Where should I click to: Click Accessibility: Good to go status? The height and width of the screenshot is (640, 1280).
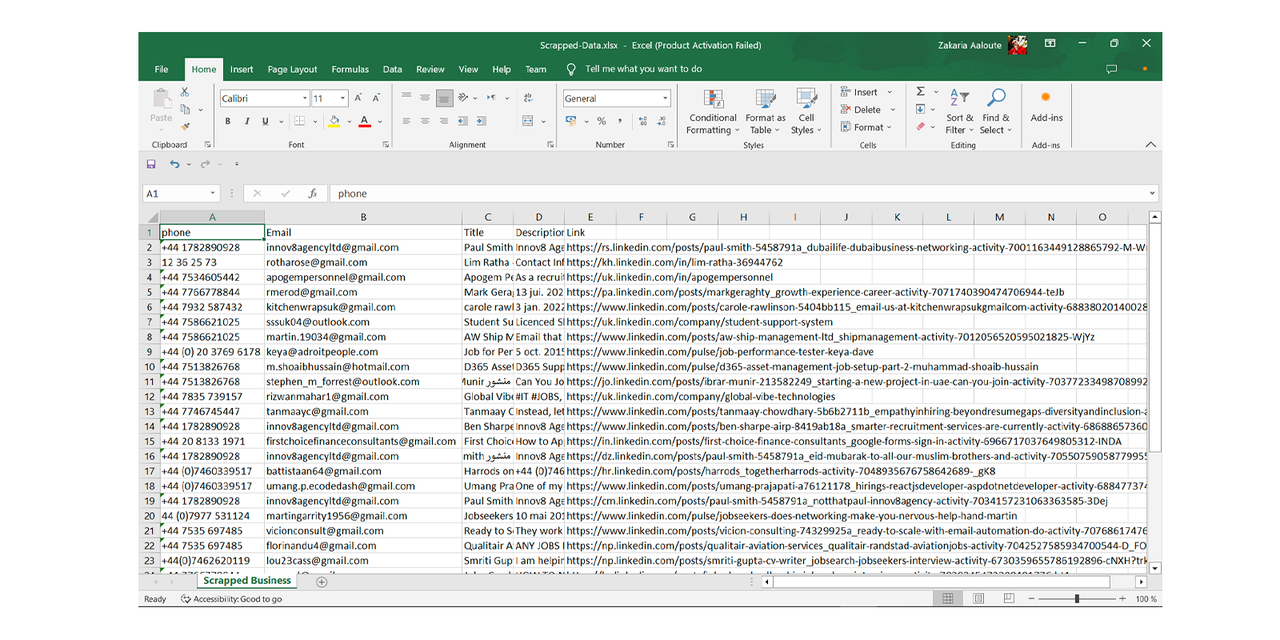pos(231,599)
